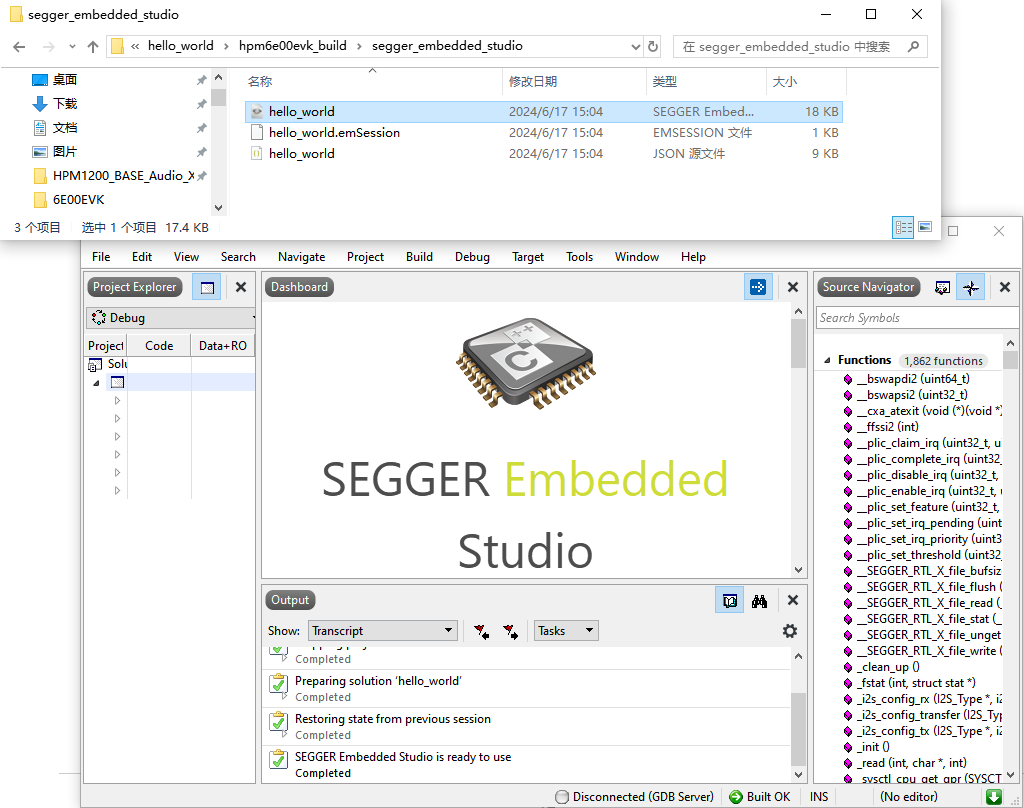Close the Source Navigator panel
The width and height of the screenshot is (1024, 808).
[x=1004, y=287]
